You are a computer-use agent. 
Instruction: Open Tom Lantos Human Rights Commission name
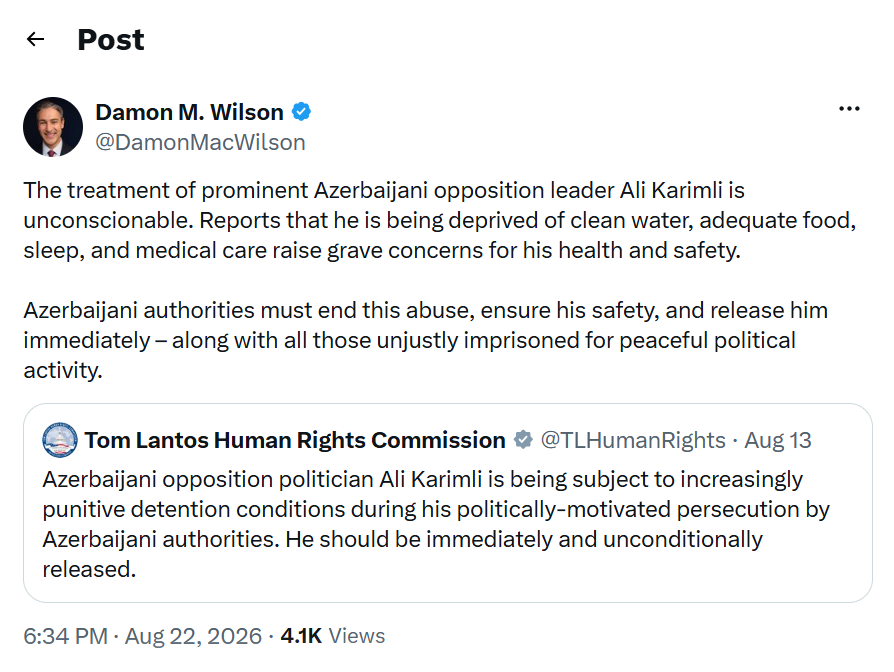[295, 440]
